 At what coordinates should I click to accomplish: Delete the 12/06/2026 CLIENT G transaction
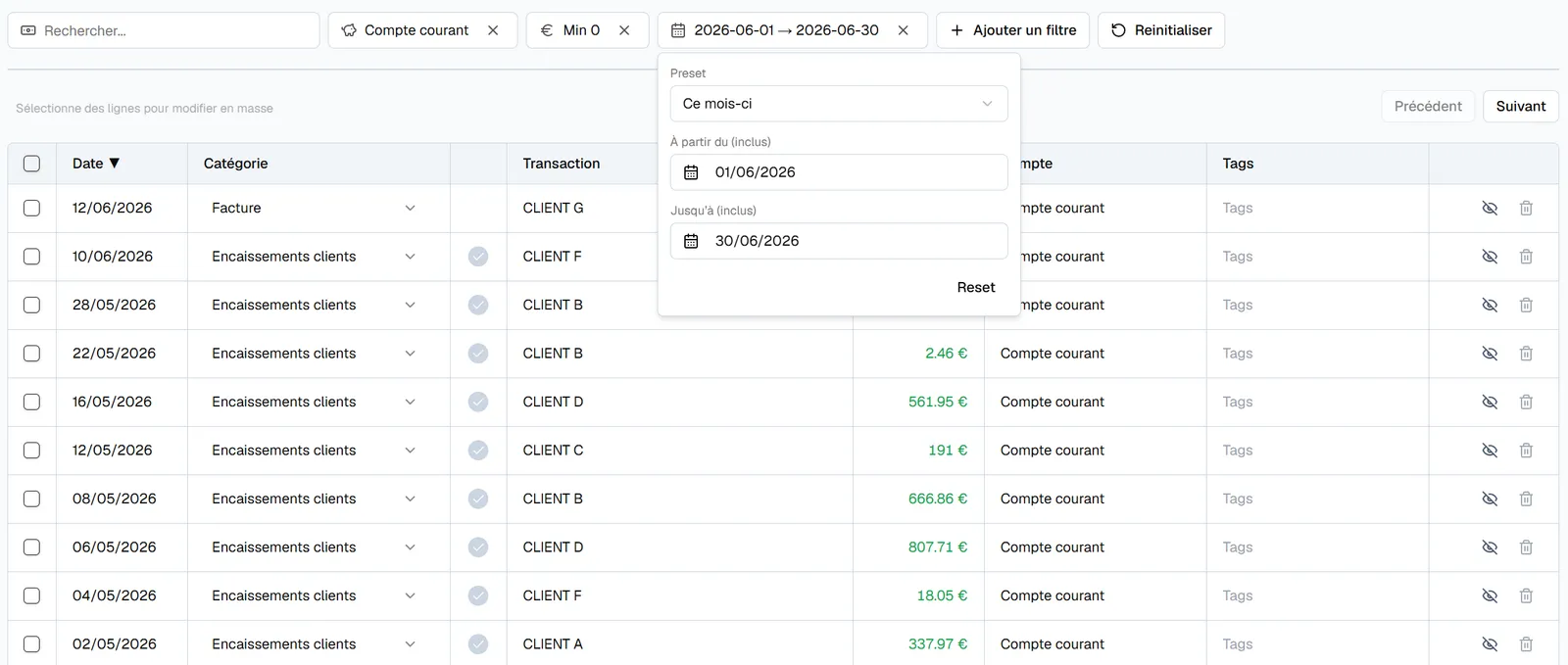1526,208
